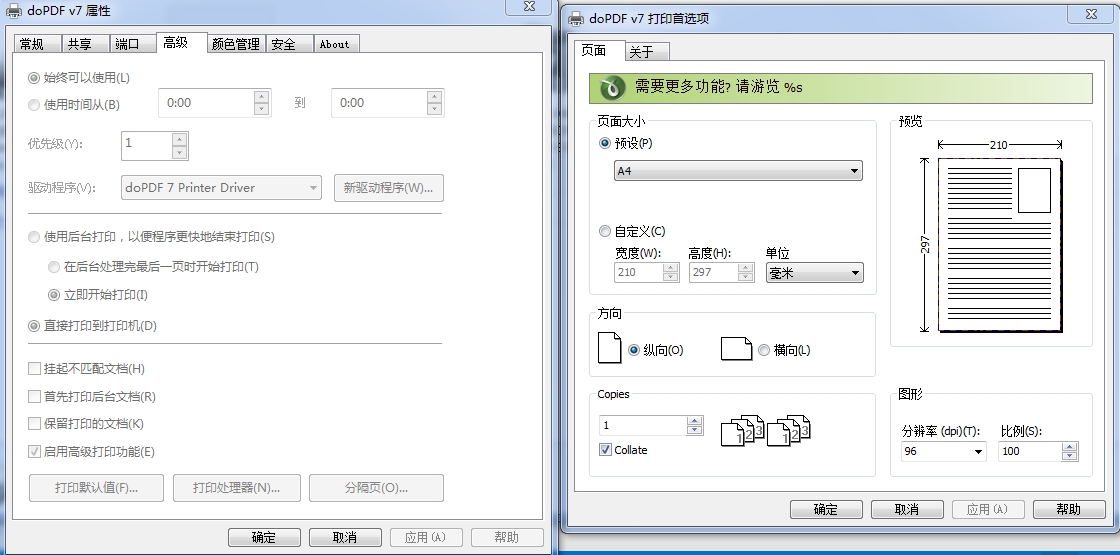Select 直接打印到打印机(D) option
This screenshot has width=1120, height=555.
(x=34, y=326)
